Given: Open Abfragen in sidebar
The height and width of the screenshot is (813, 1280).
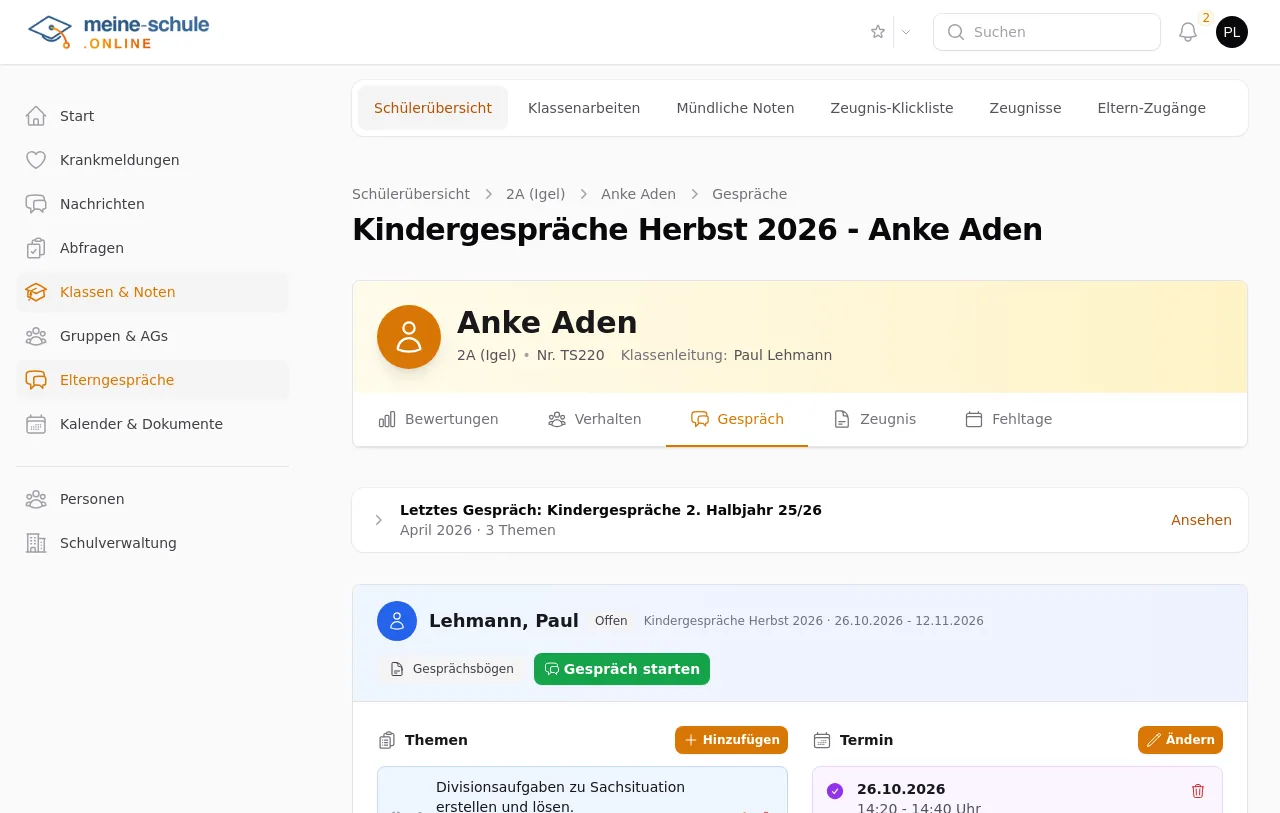Looking at the screenshot, I should point(152,248).
